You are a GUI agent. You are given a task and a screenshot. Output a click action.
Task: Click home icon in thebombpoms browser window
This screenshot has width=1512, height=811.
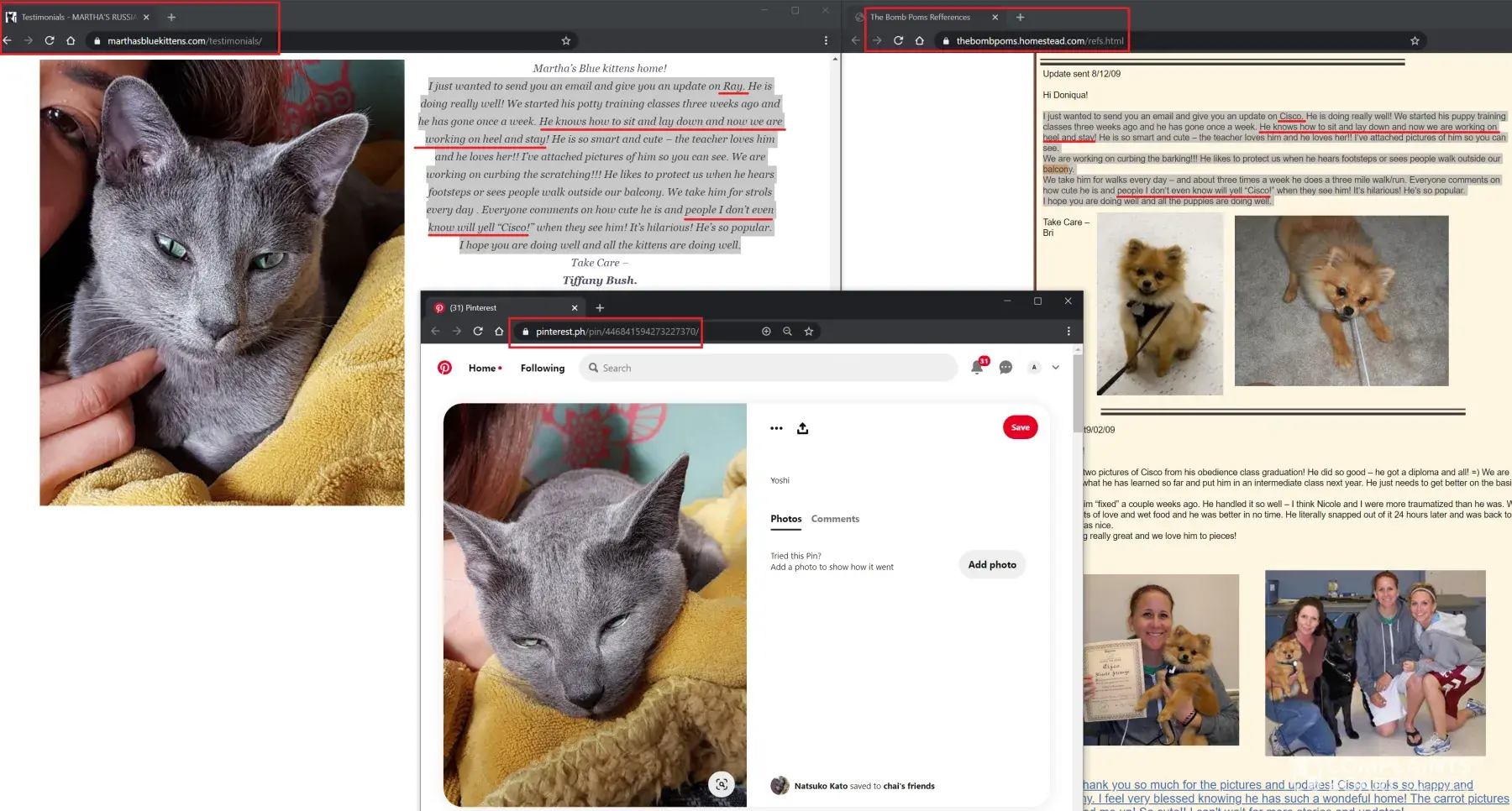pos(920,40)
